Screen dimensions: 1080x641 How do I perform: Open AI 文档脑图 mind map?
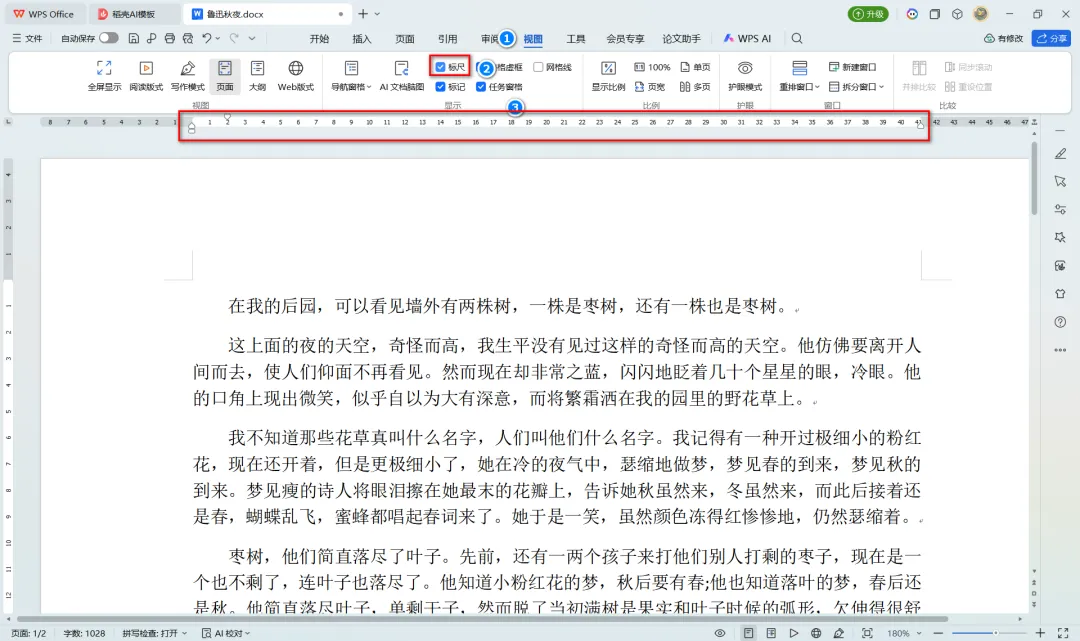[402, 75]
